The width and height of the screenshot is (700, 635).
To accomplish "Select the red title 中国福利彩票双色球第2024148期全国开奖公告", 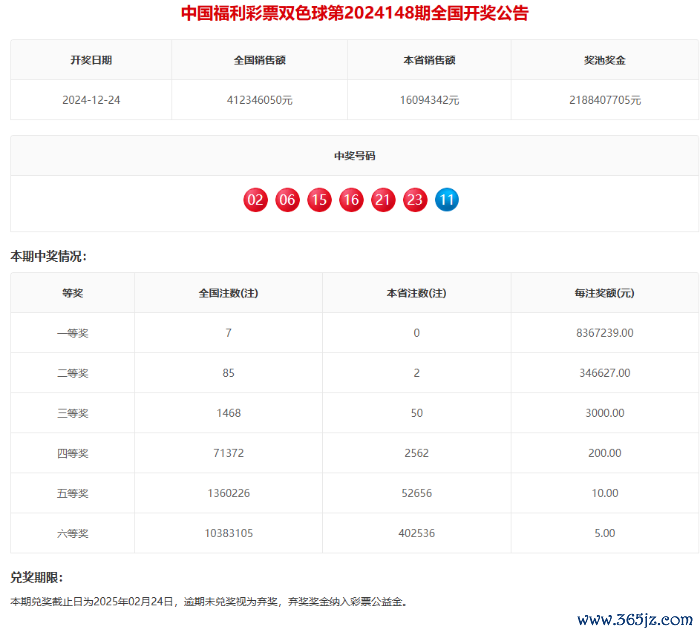I will point(354,13).
